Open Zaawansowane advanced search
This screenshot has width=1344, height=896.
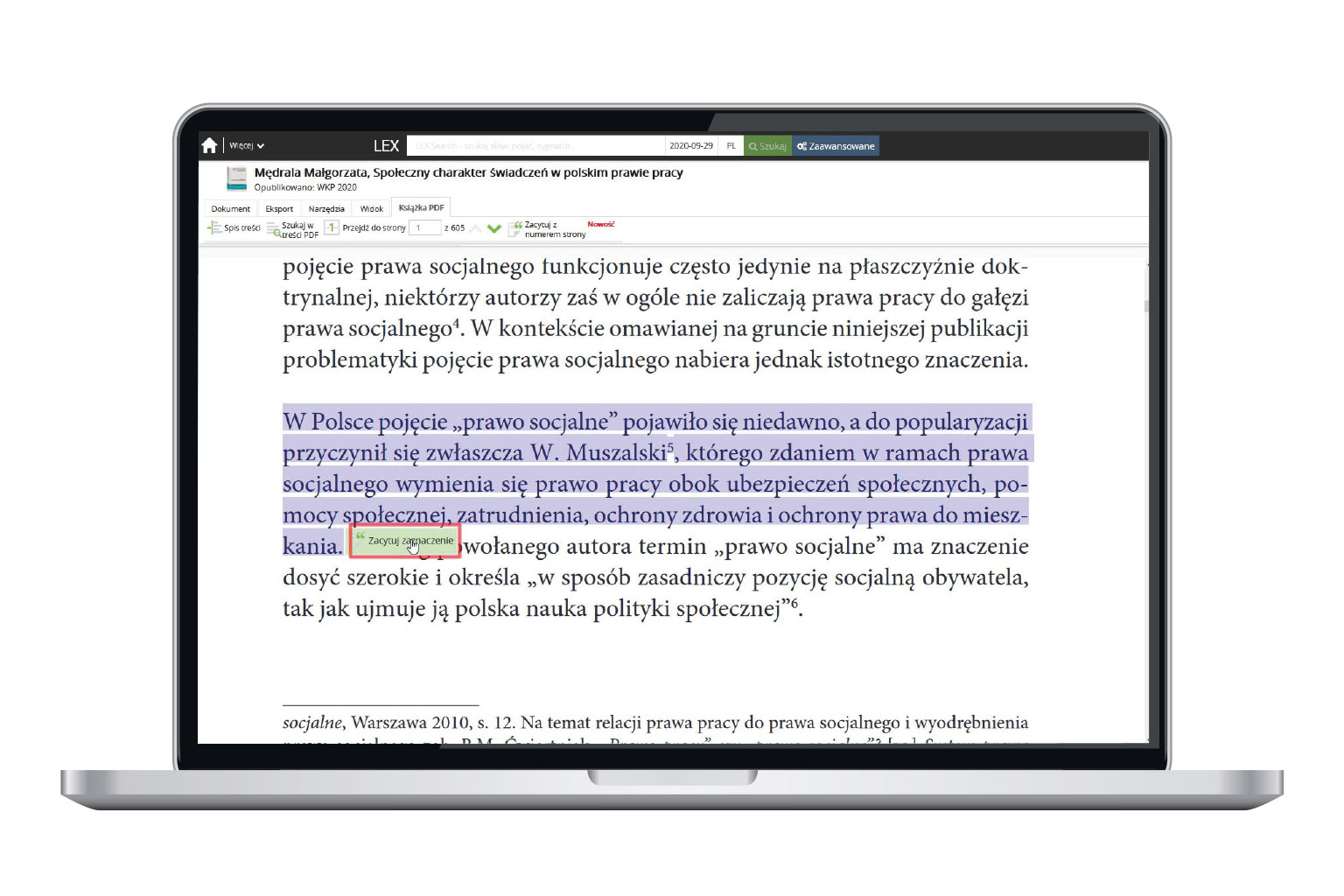(836, 146)
